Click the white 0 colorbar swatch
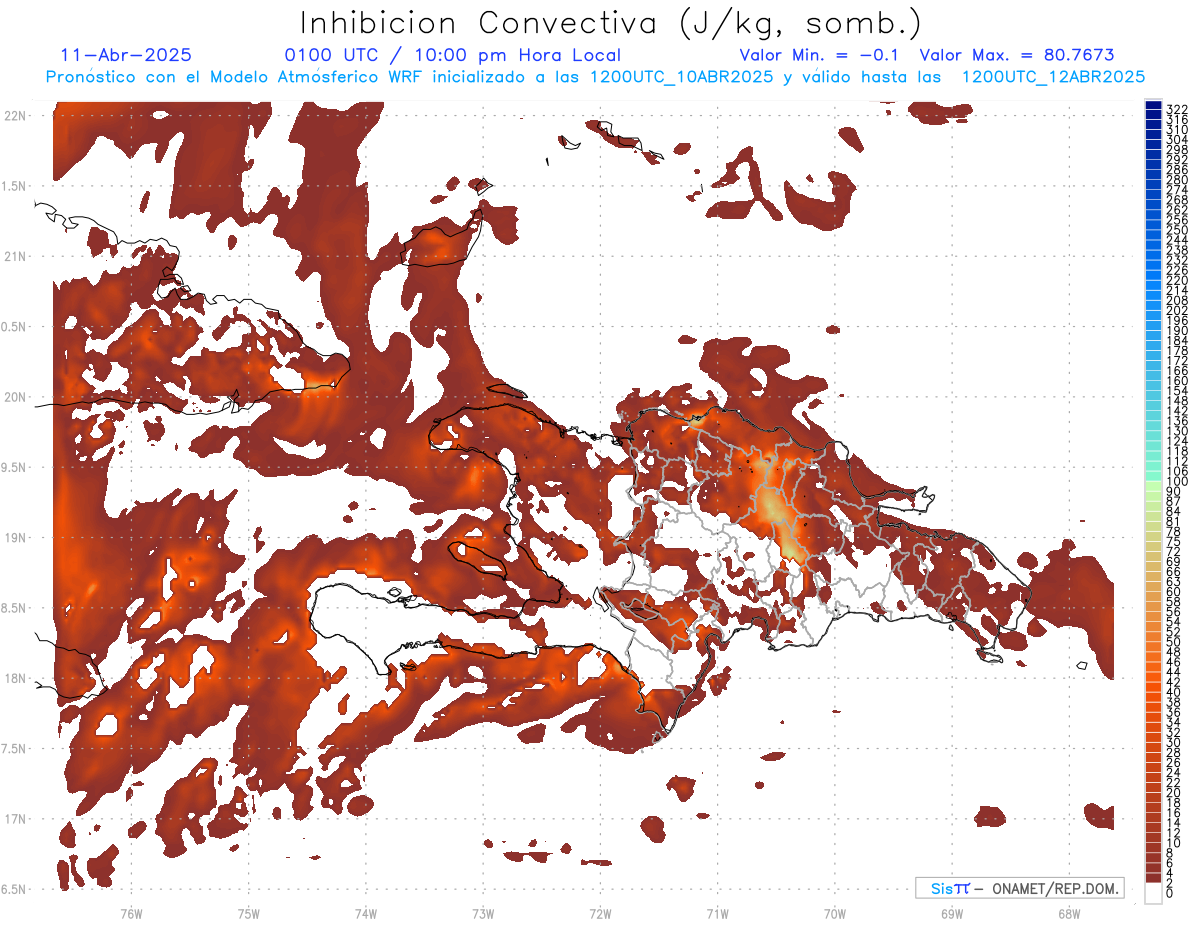The width and height of the screenshot is (1200, 927). tap(1153, 893)
